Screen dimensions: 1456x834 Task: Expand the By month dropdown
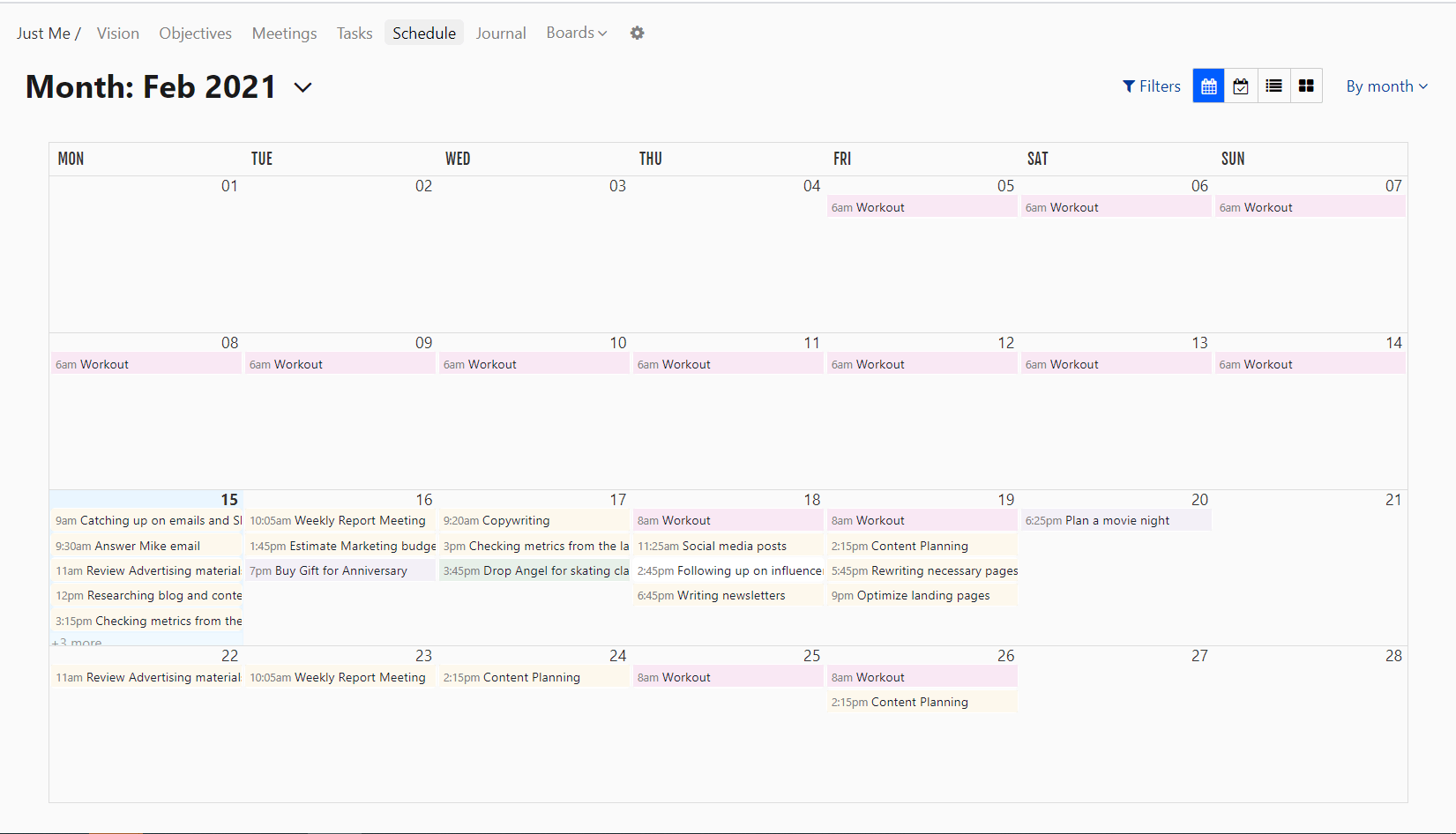point(1385,86)
